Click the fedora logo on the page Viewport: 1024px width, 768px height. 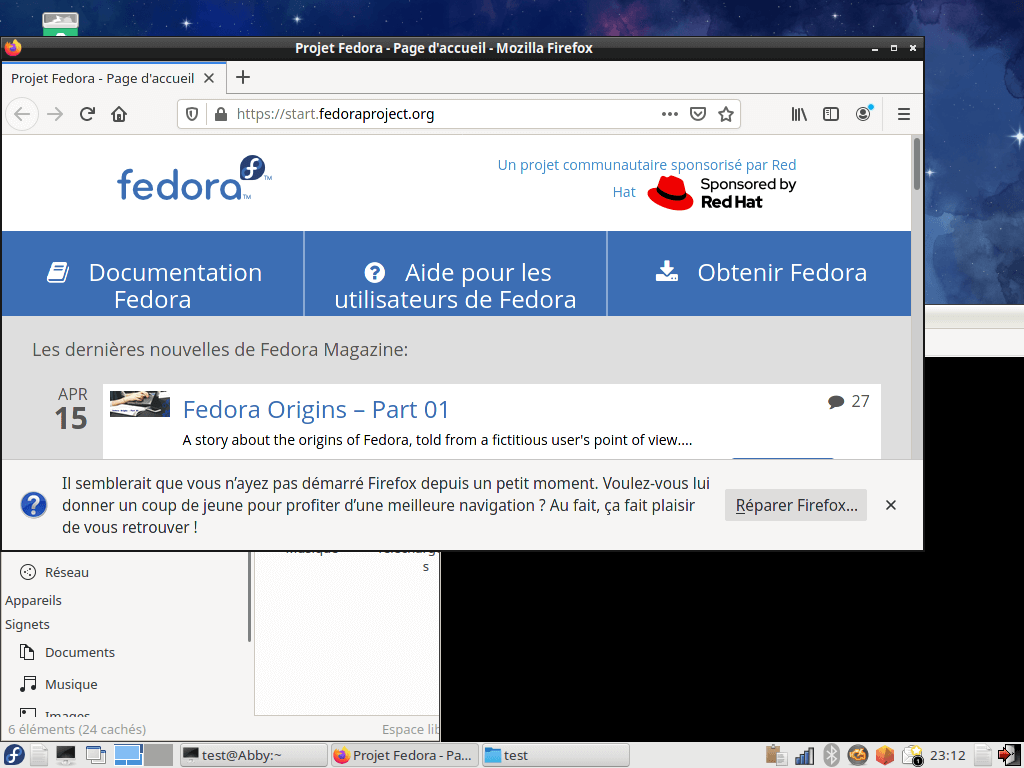(194, 178)
